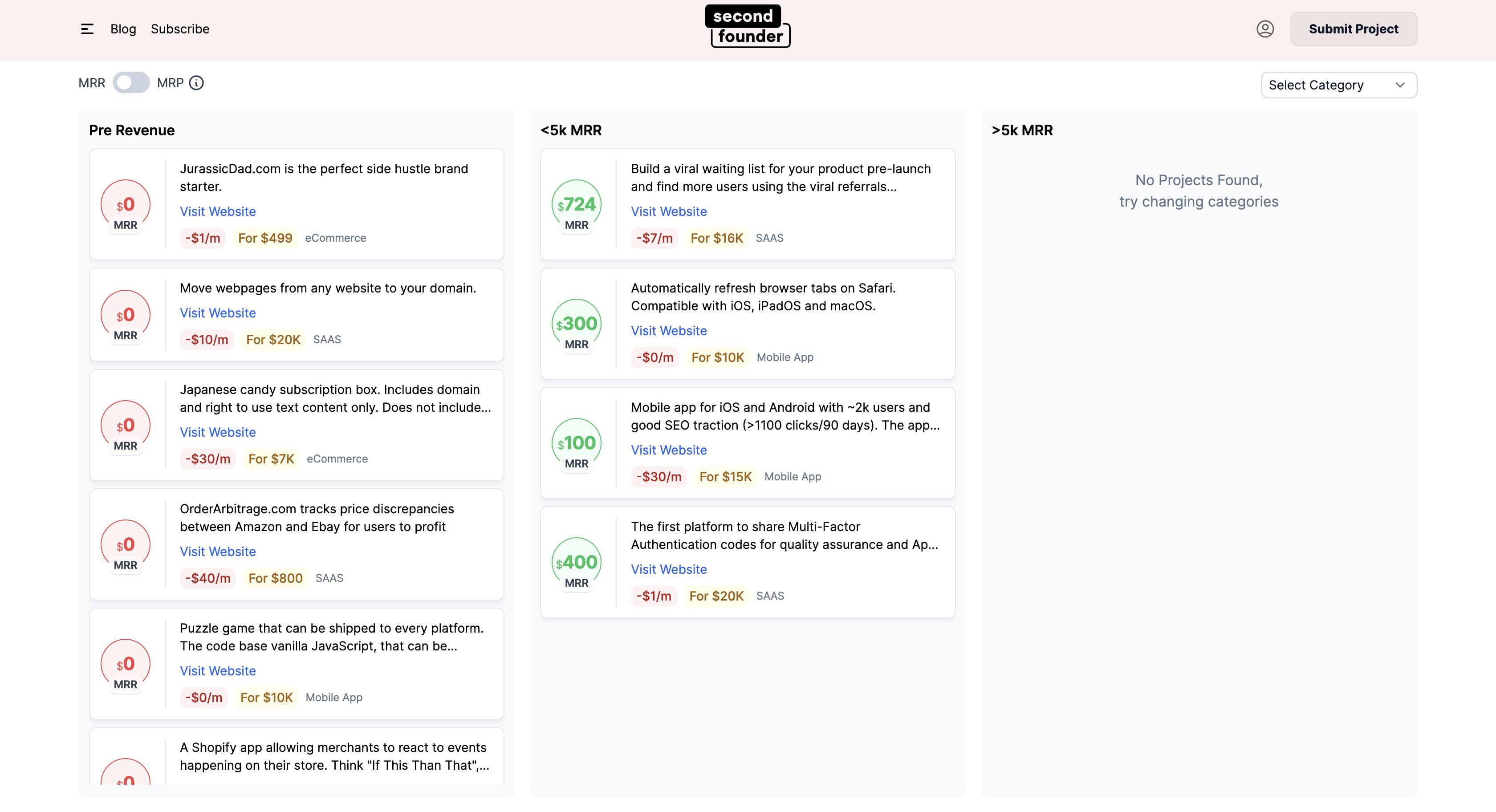Open the Subscribe menu item
The width and height of the screenshot is (1496, 812).
coord(180,29)
